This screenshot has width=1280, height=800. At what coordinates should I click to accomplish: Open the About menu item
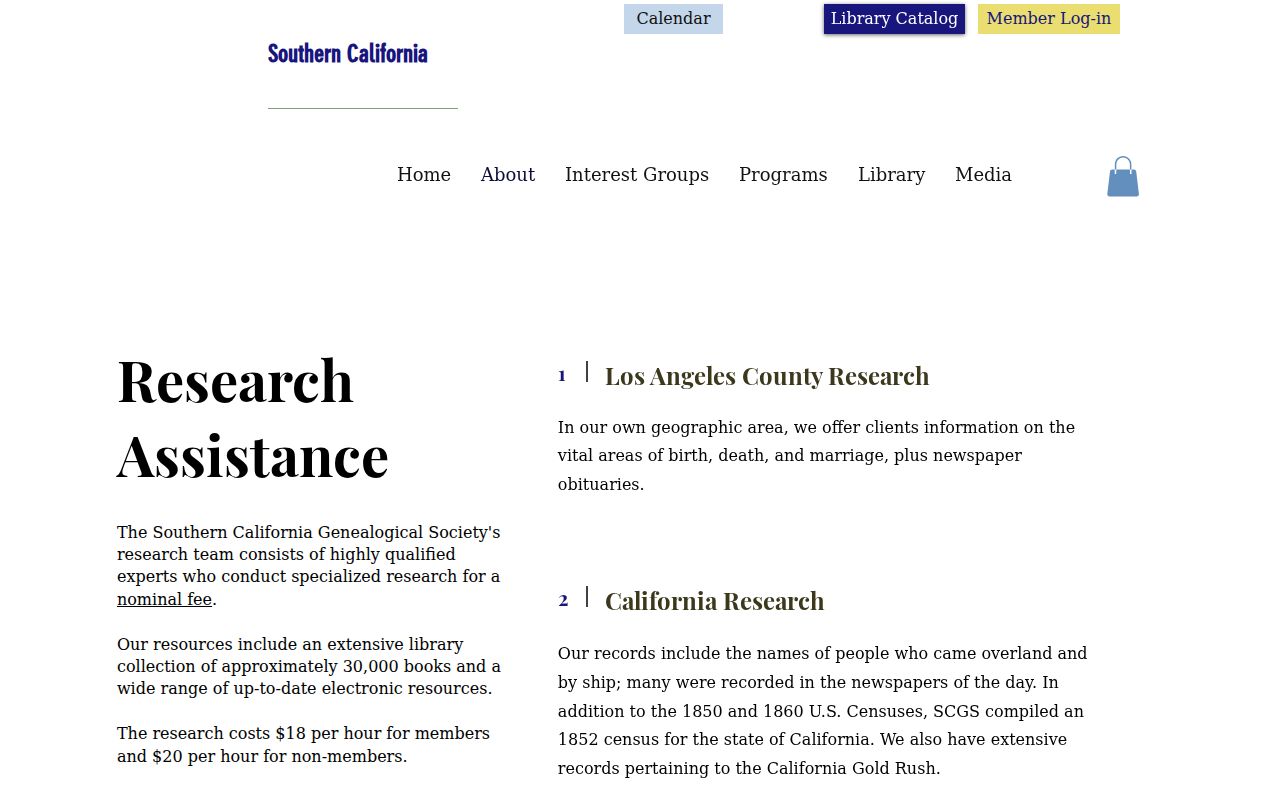[508, 175]
